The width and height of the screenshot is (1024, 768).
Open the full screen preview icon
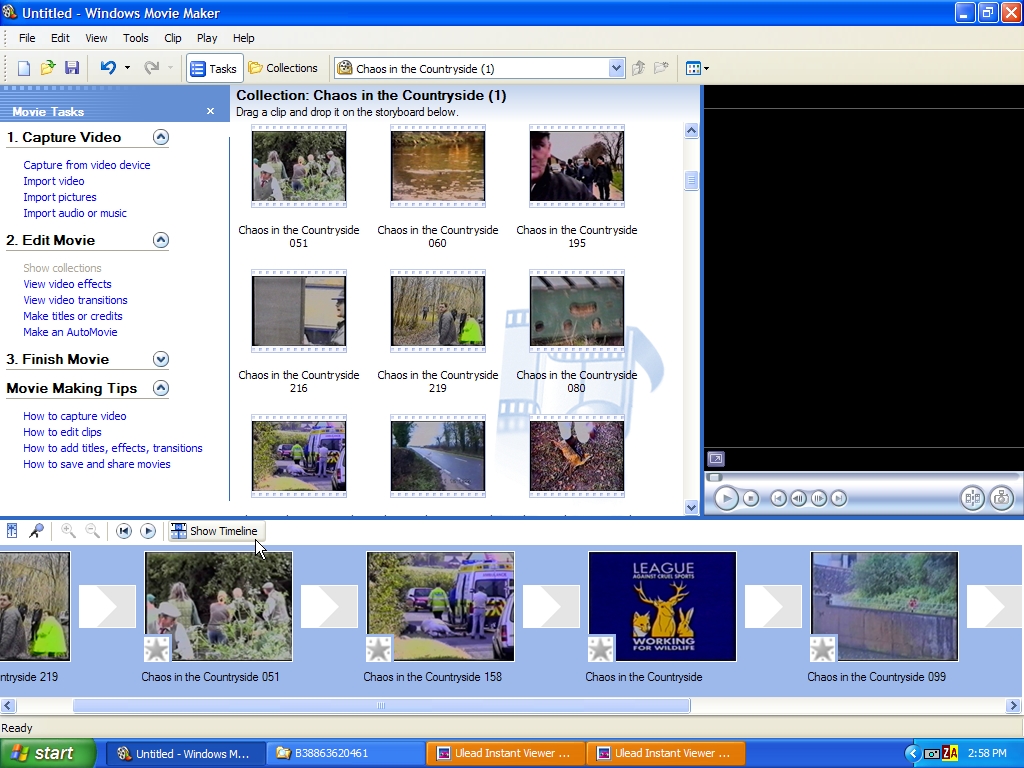[x=715, y=459]
